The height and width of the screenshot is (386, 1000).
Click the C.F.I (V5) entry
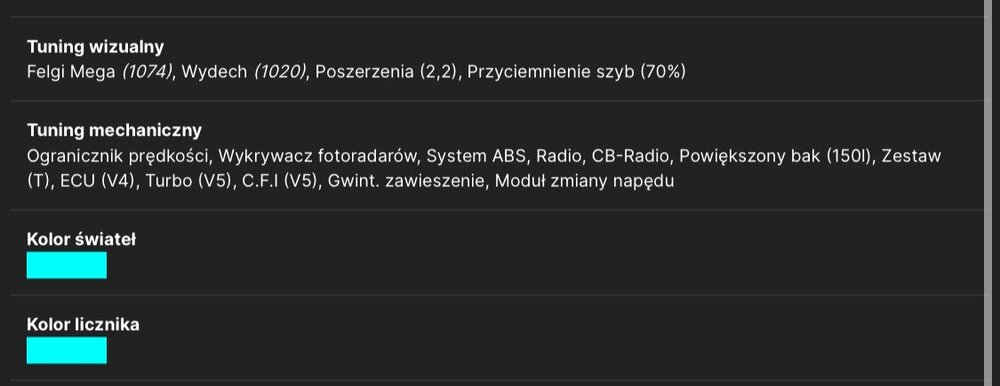pos(279,181)
